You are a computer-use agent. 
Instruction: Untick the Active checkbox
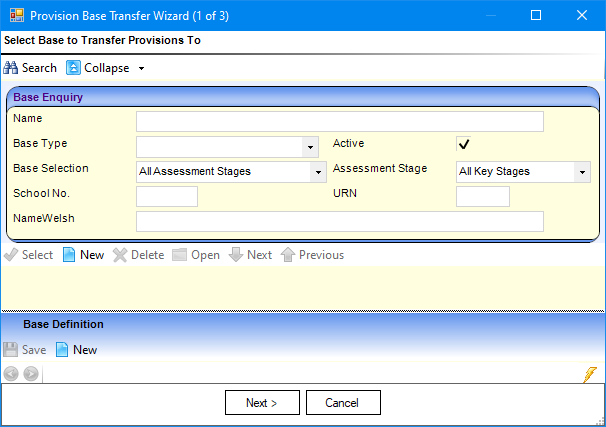tap(464, 144)
